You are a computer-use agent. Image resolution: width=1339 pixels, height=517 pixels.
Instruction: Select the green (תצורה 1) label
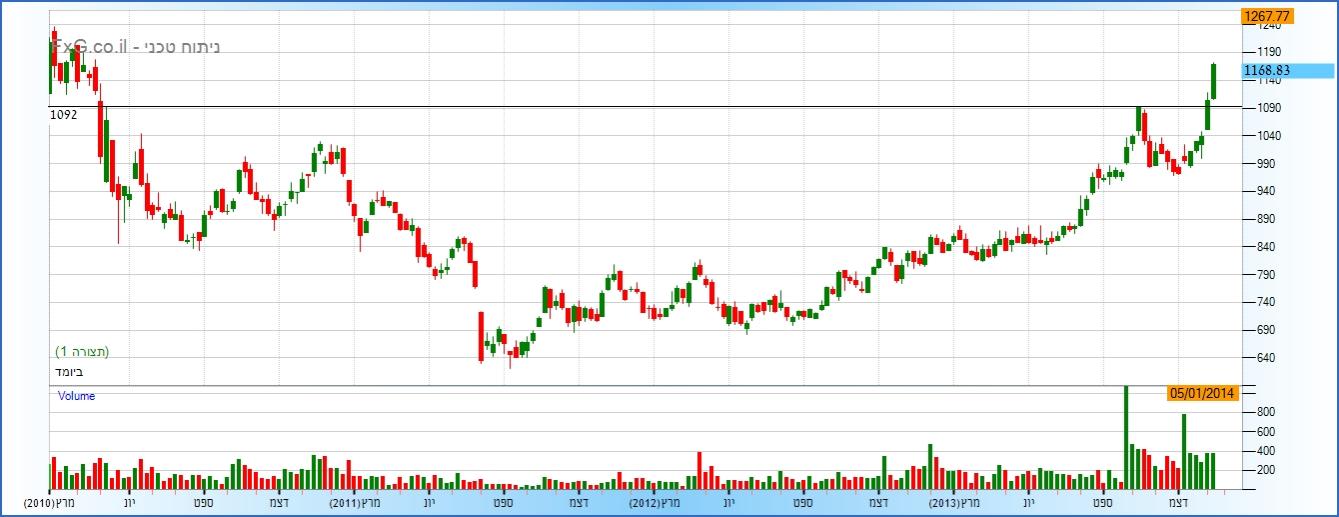tap(82, 352)
